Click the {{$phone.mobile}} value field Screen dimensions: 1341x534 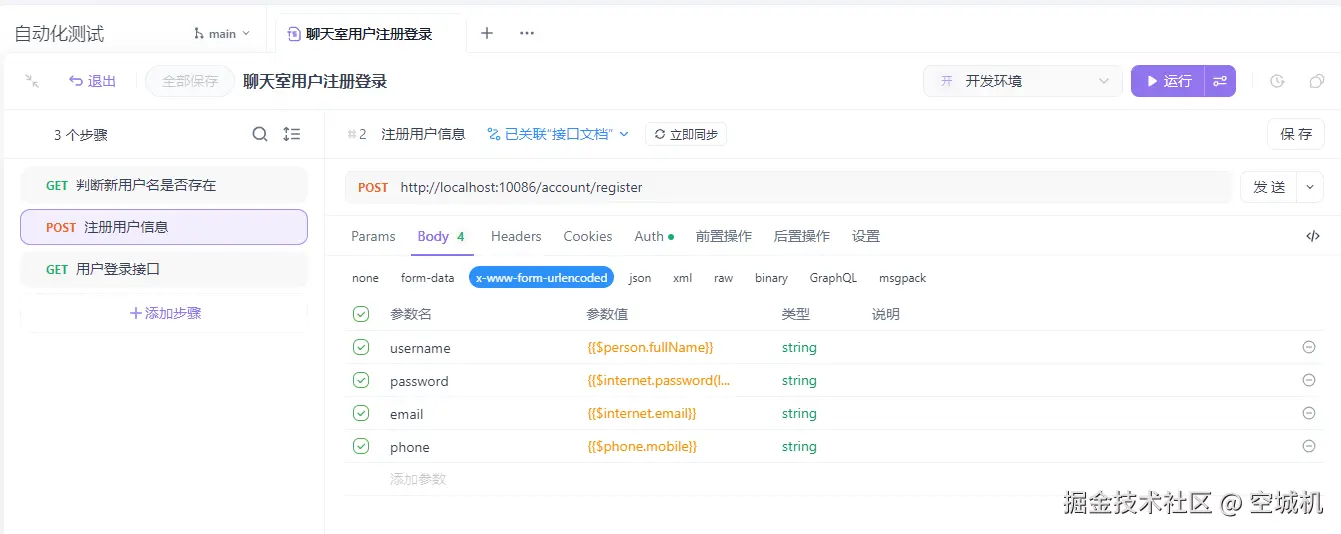[642, 446]
